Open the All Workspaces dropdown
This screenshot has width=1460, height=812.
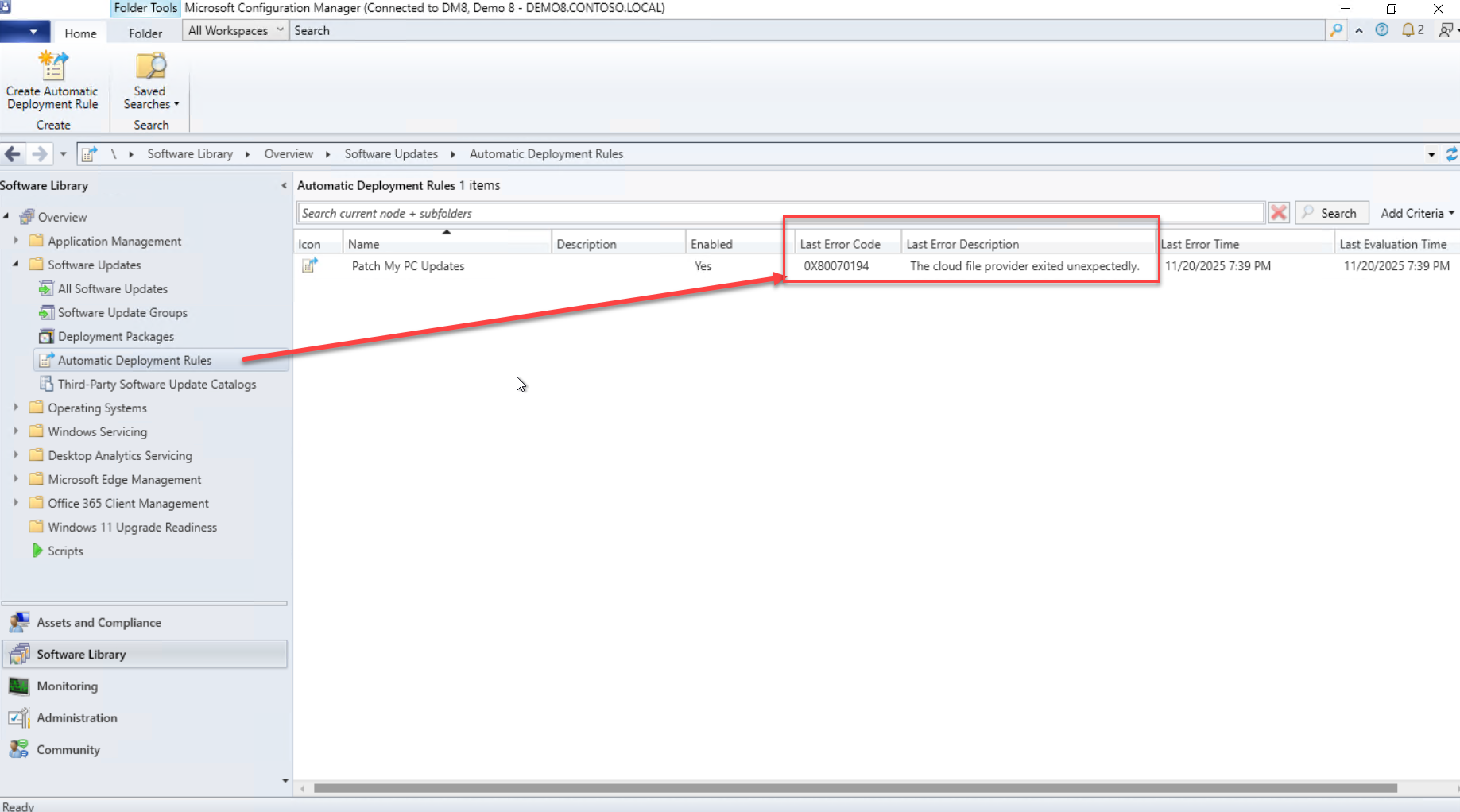coord(235,30)
